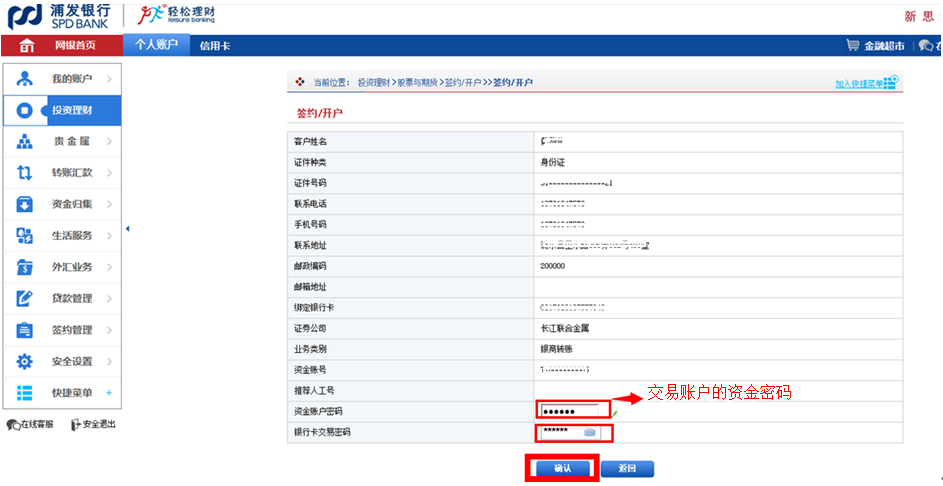Click the home icon beside 网银首页
The image size is (943, 486).
(x=27, y=46)
